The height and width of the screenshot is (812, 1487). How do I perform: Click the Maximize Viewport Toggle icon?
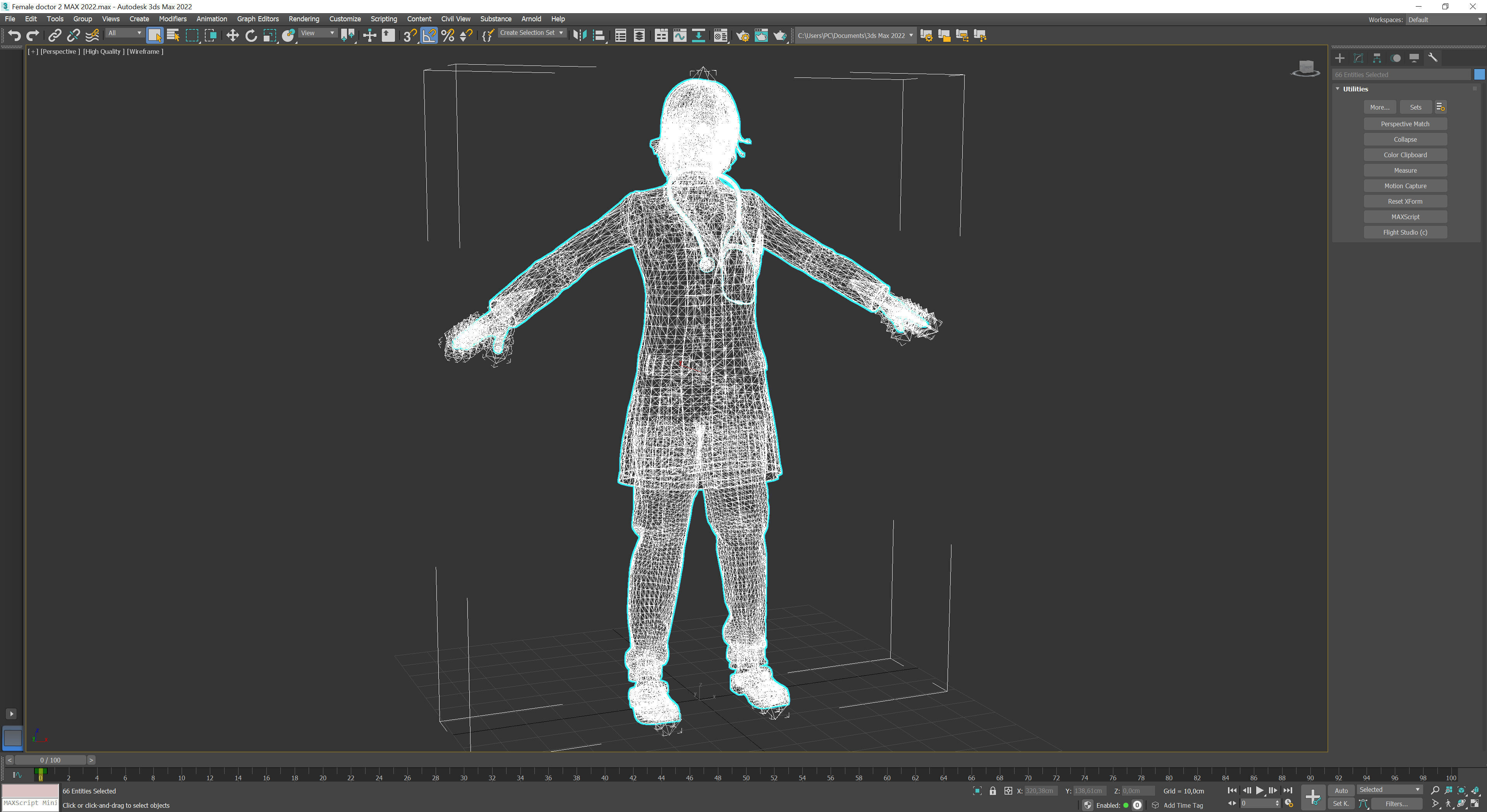tap(1474, 804)
